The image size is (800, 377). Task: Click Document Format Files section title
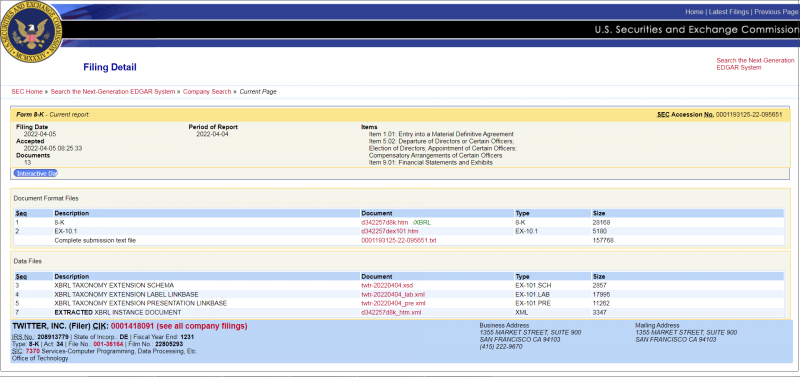46,198
